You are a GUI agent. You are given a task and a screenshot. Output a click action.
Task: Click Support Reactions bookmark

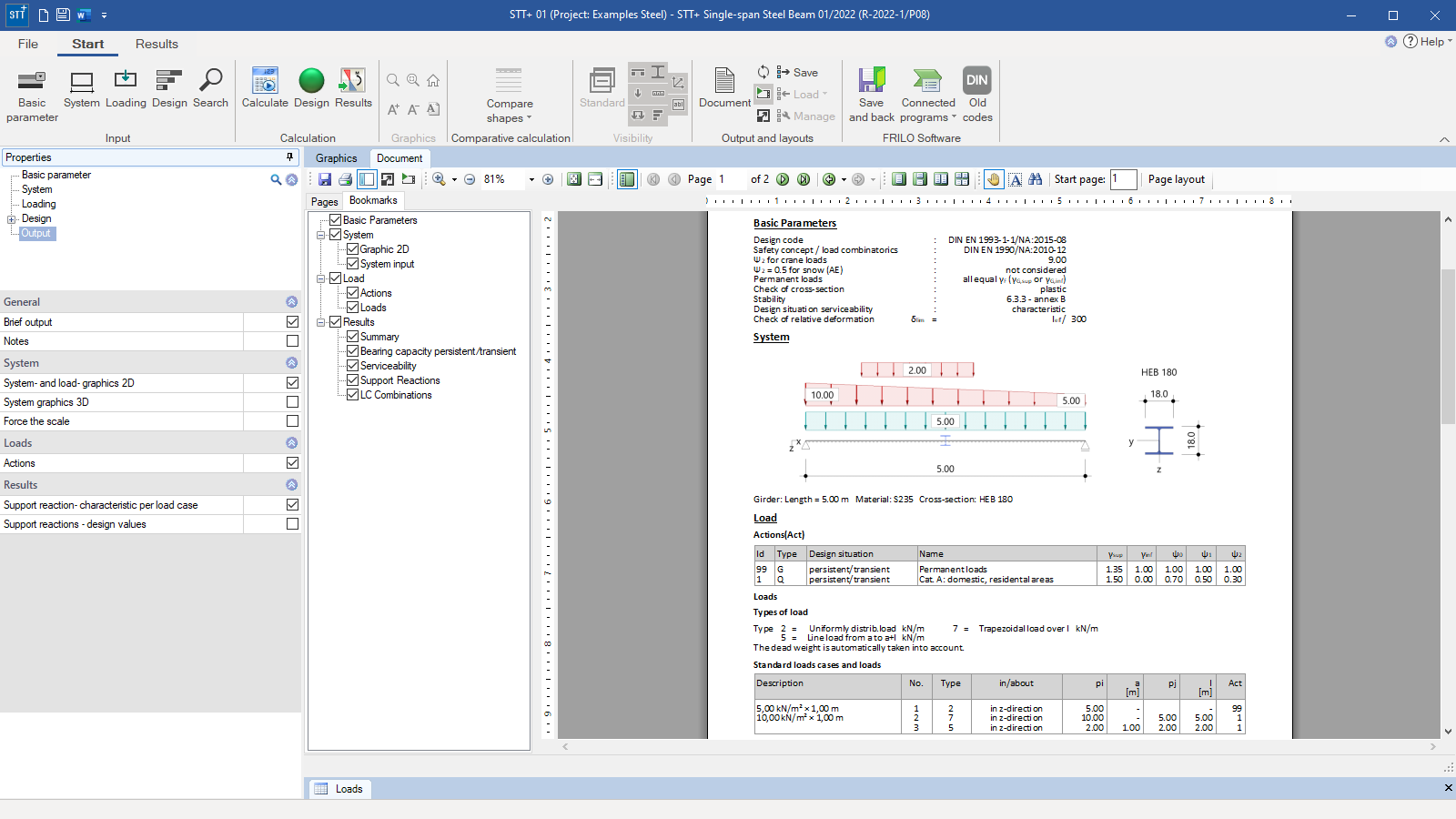(399, 380)
